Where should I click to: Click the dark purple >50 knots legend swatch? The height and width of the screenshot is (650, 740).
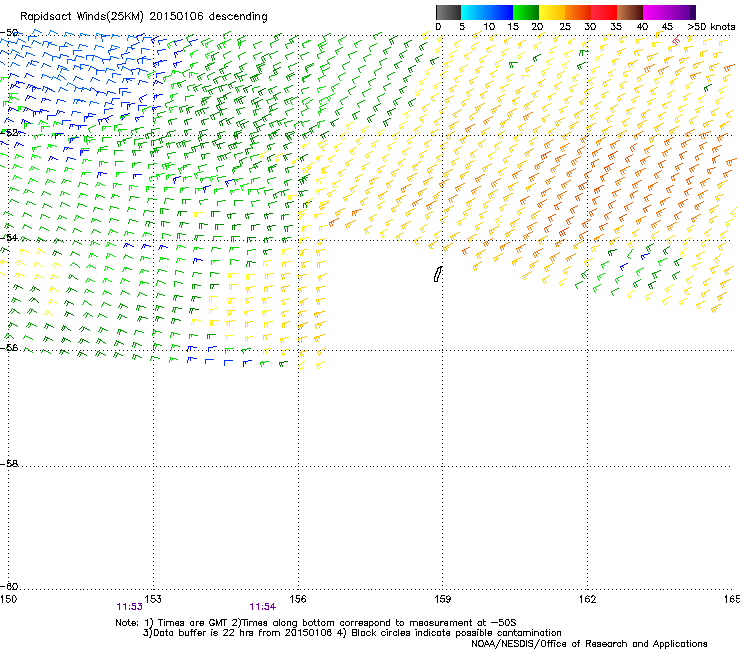pyautogui.click(x=693, y=12)
